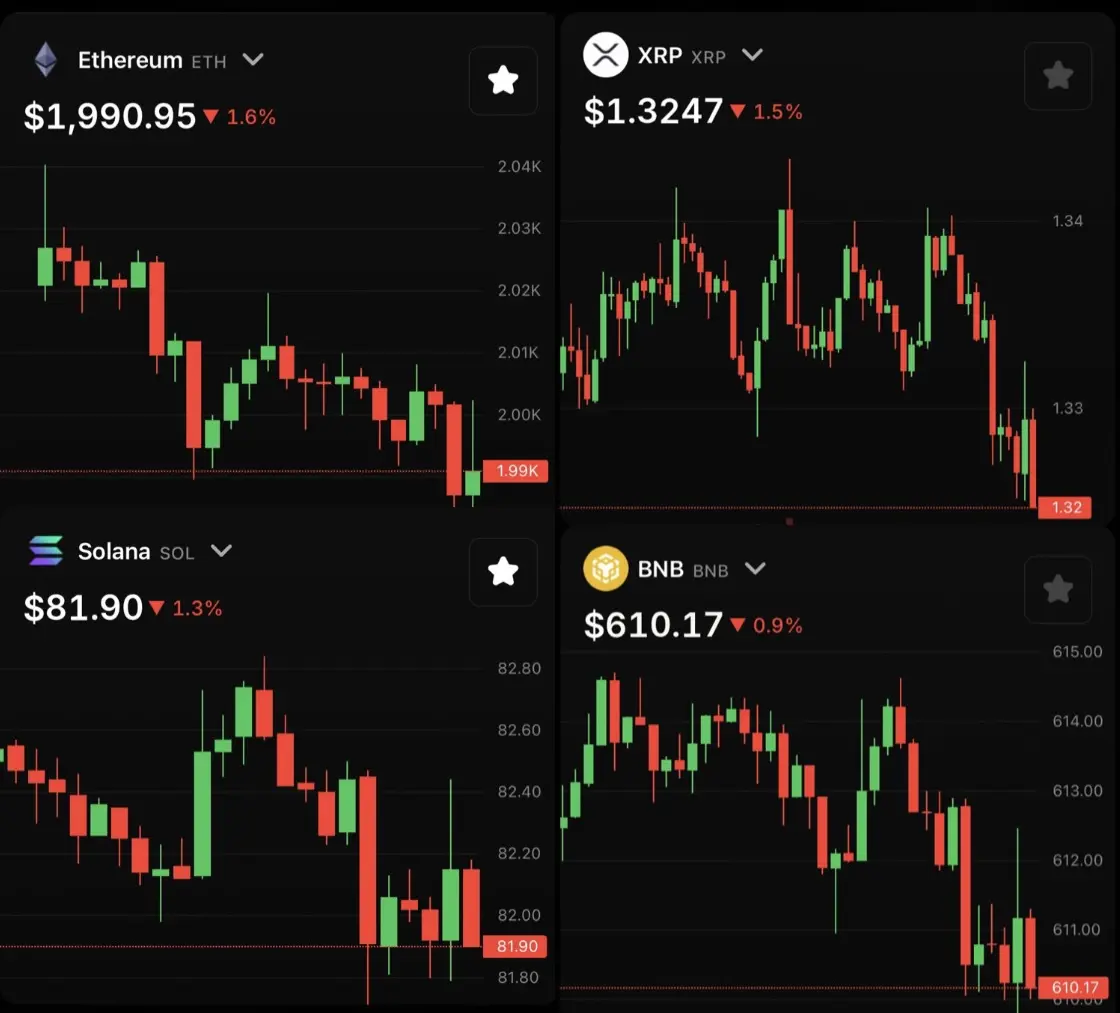Click the BNB coin logo icon
This screenshot has height=1013, width=1120.
point(605,569)
